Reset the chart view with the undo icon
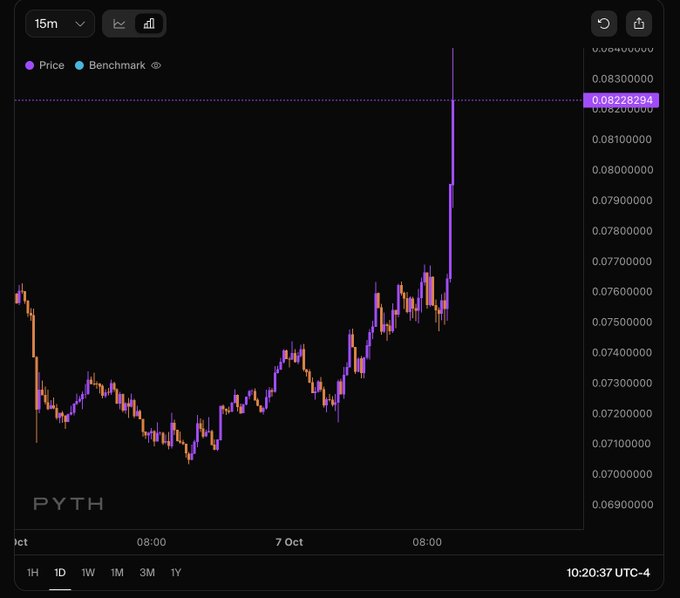The height and width of the screenshot is (598, 680). 604,24
